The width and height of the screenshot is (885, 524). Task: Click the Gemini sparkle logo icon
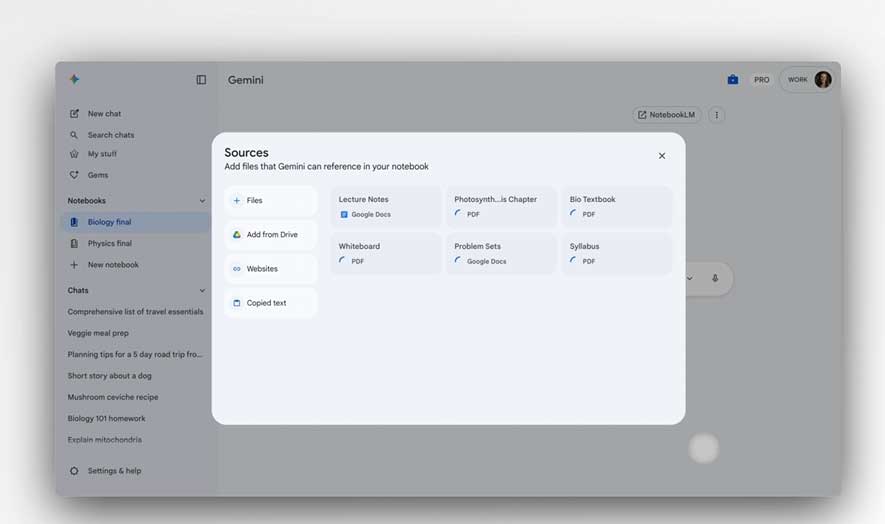tap(74, 80)
